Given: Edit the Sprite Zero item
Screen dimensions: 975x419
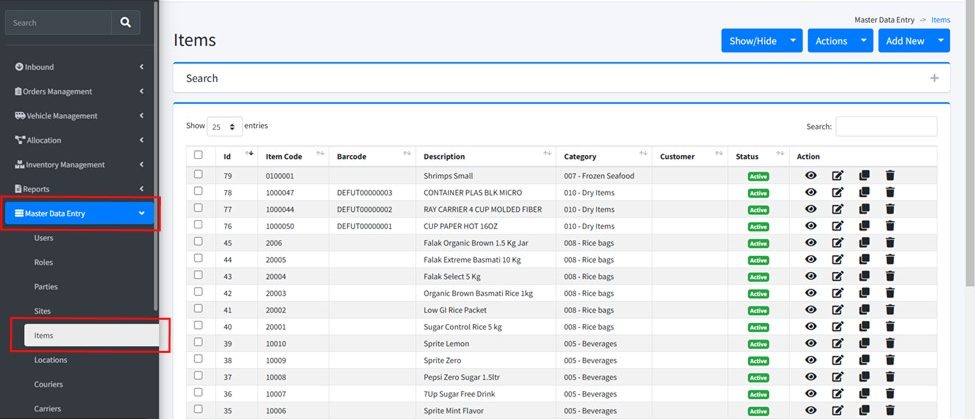Looking at the screenshot, I should click(838, 360).
